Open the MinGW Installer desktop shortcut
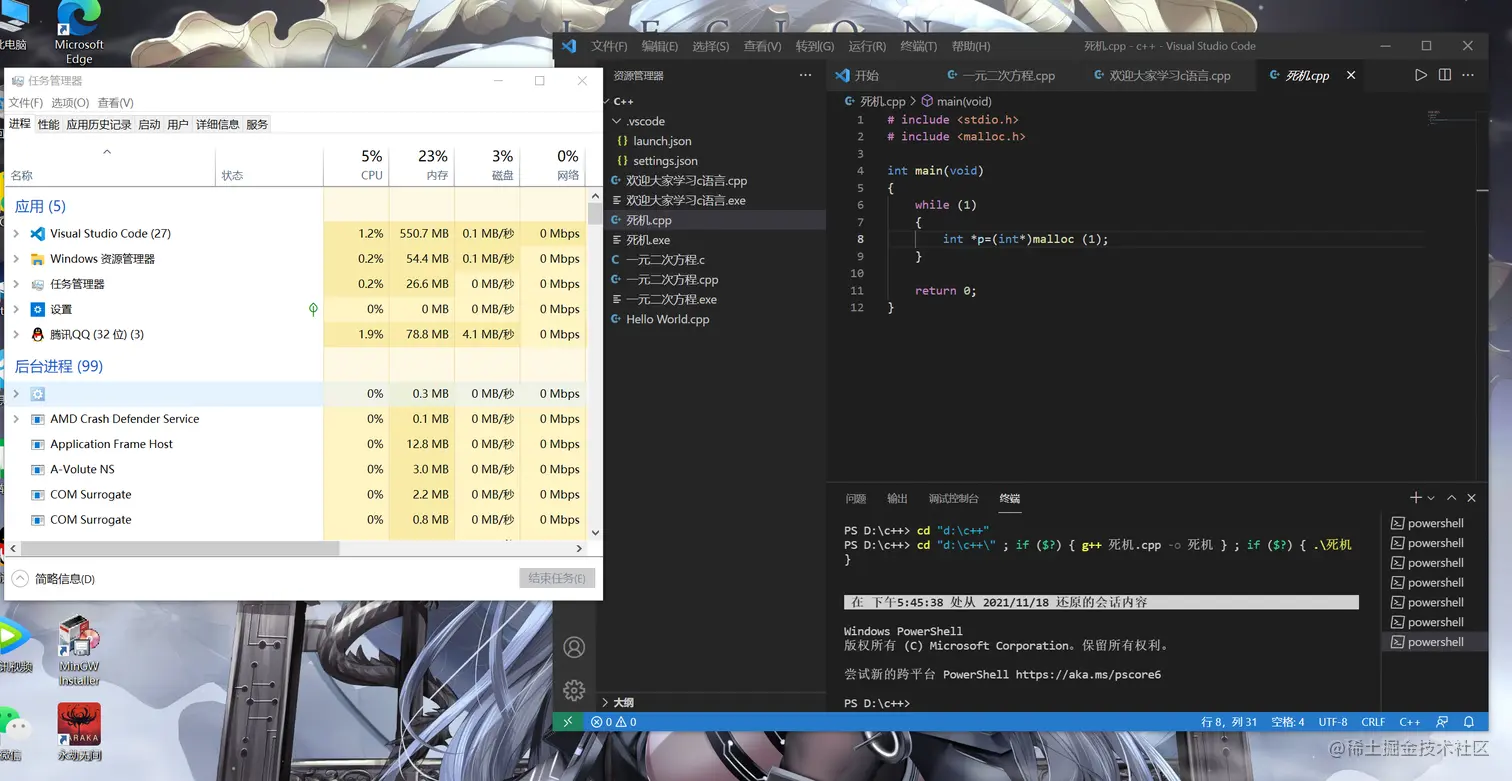 tap(79, 651)
